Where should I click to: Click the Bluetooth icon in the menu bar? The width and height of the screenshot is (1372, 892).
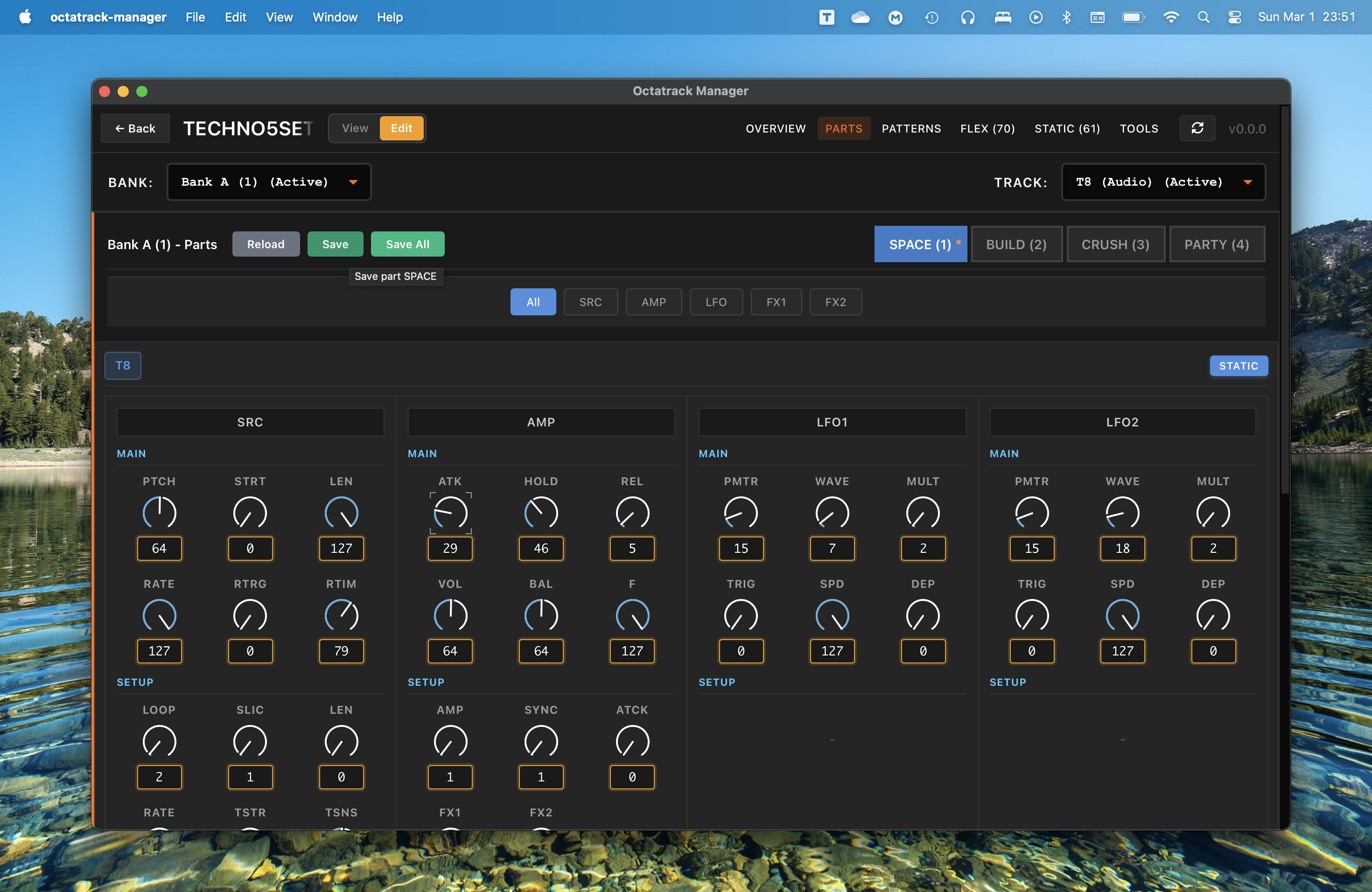tap(1066, 17)
